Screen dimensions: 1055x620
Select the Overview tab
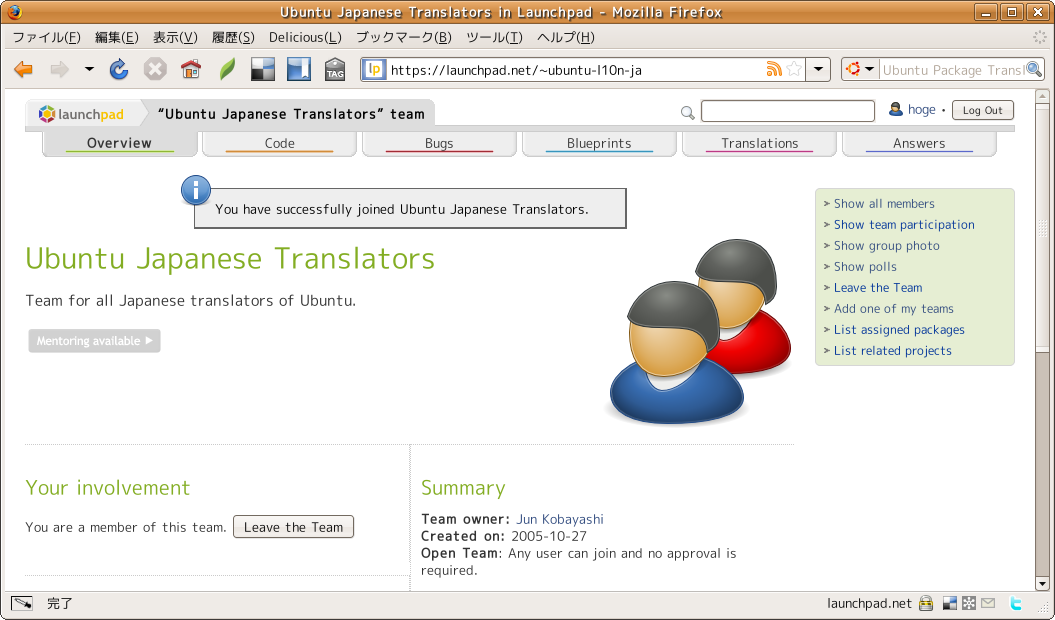119,143
